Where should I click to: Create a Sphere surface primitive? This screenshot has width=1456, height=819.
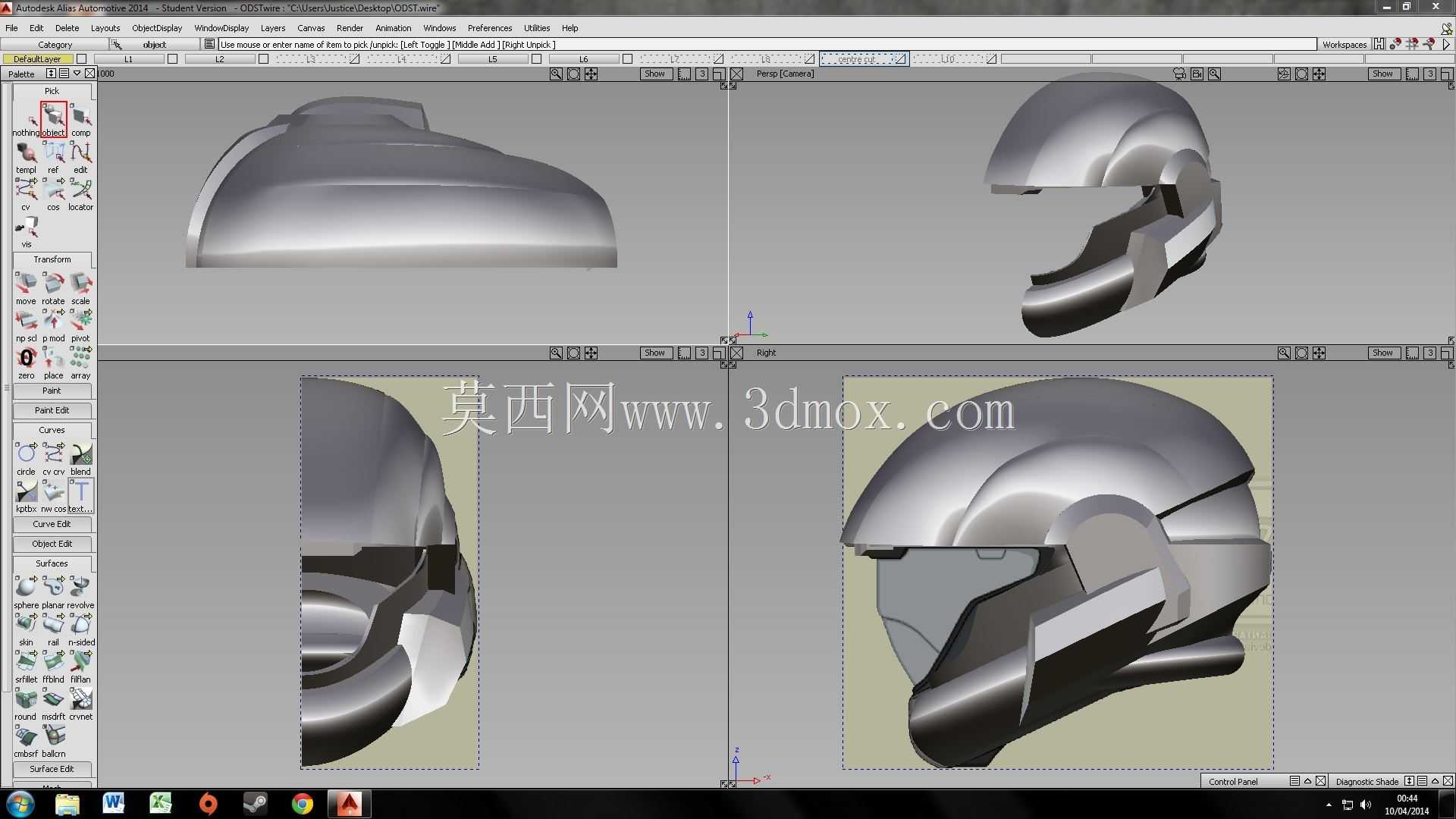tap(26, 593)
